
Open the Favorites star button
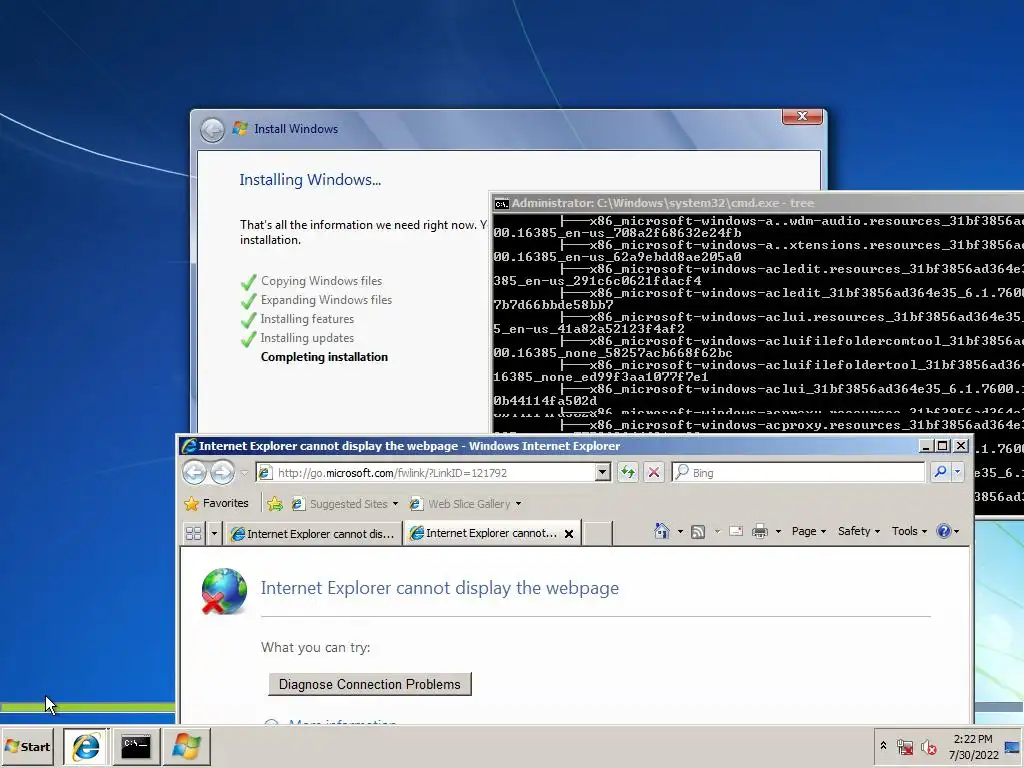[217, 503]
